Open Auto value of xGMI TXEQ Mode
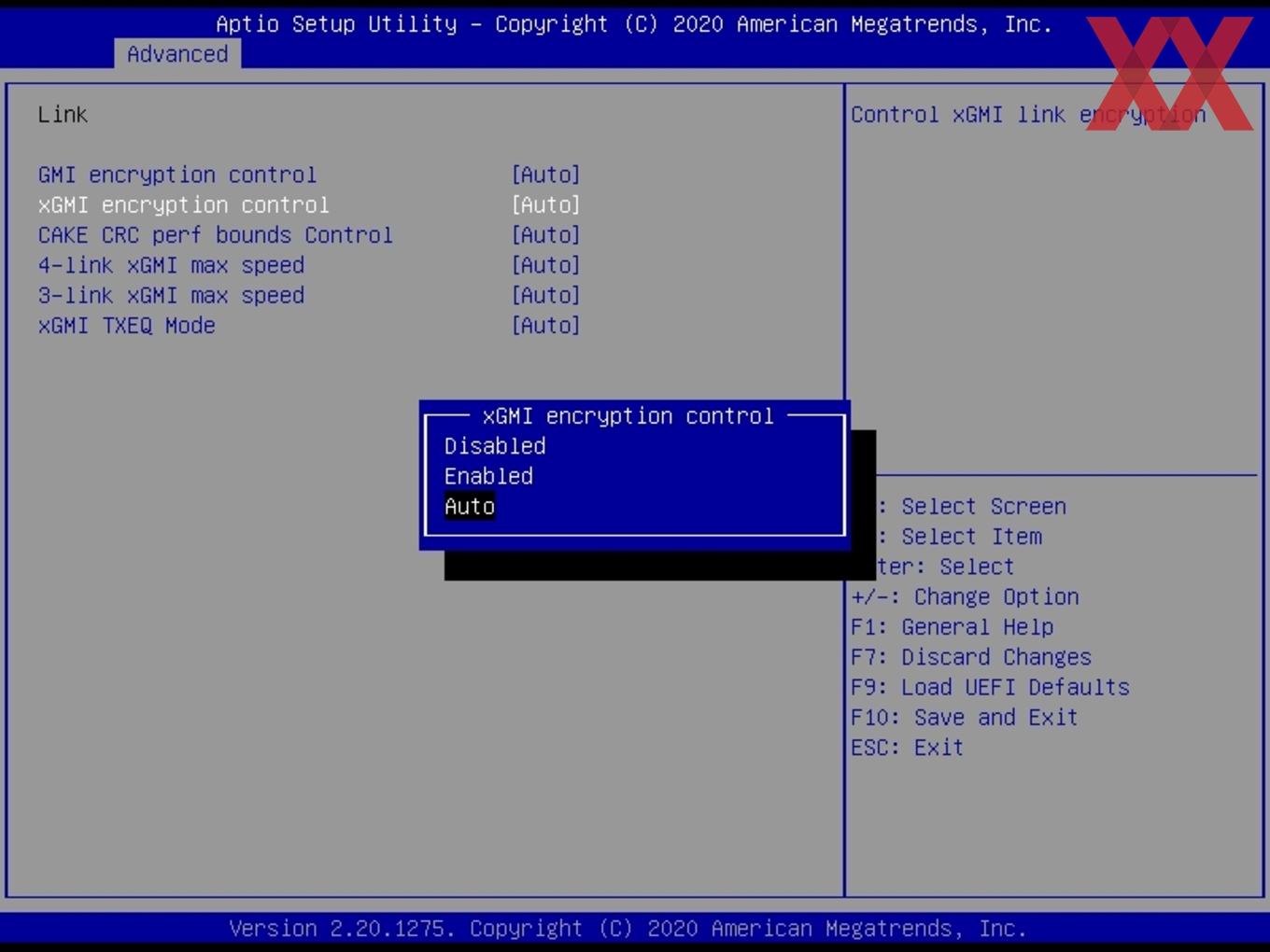This screenshot has height=952, width=1270. (546, 326)
